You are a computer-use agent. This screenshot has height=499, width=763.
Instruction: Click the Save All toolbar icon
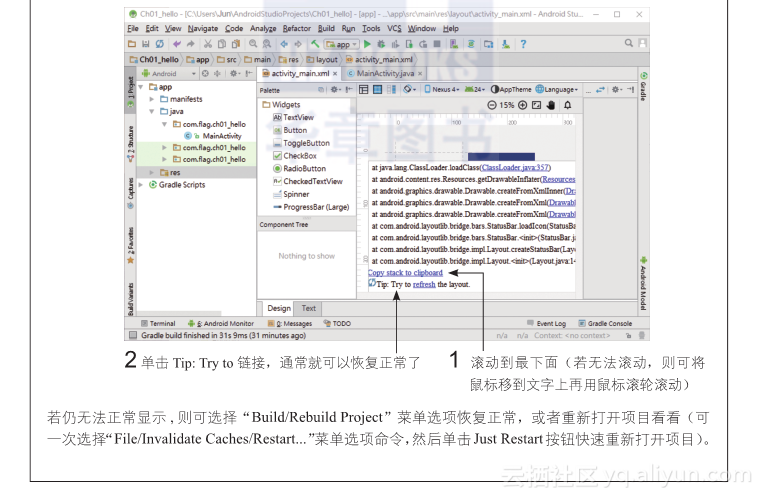pyautogui.click(x=145, y=44)
